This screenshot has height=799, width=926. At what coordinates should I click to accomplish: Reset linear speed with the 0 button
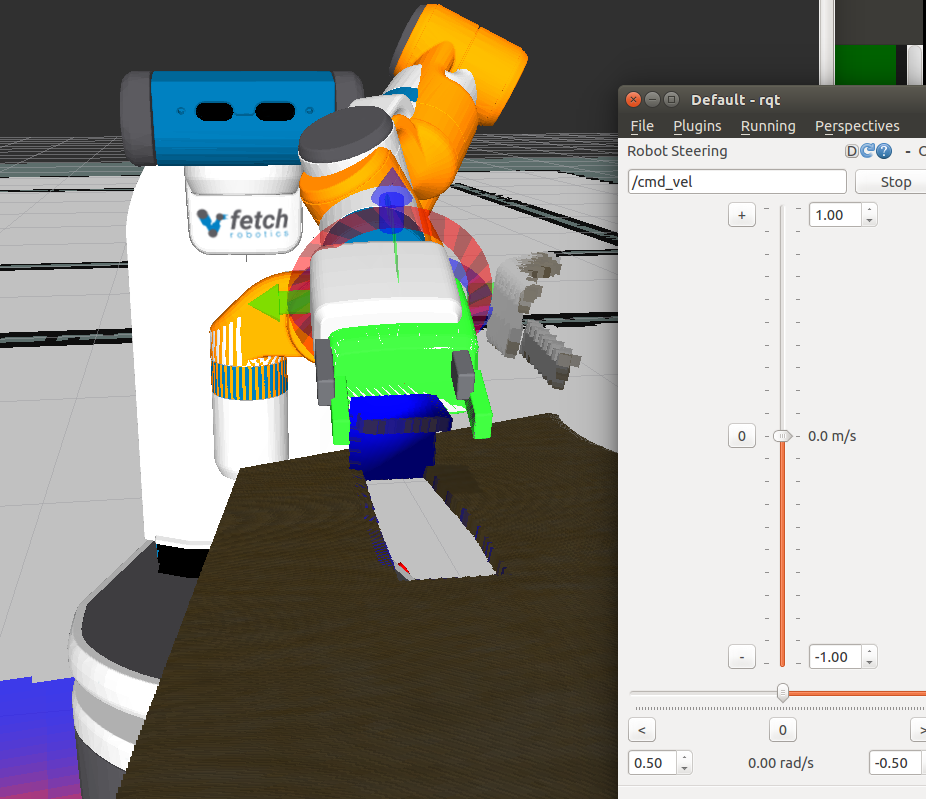click(741, 436)
